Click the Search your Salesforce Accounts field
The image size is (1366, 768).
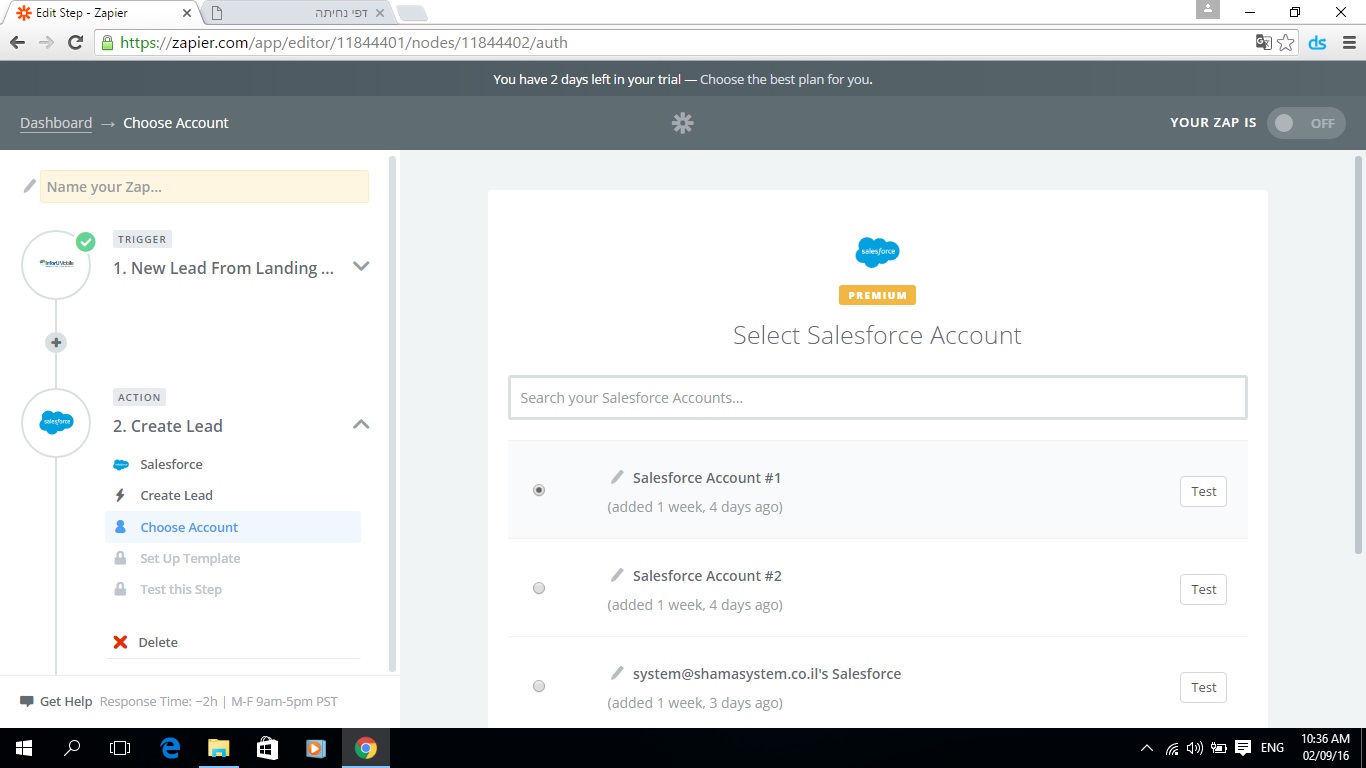877,397
